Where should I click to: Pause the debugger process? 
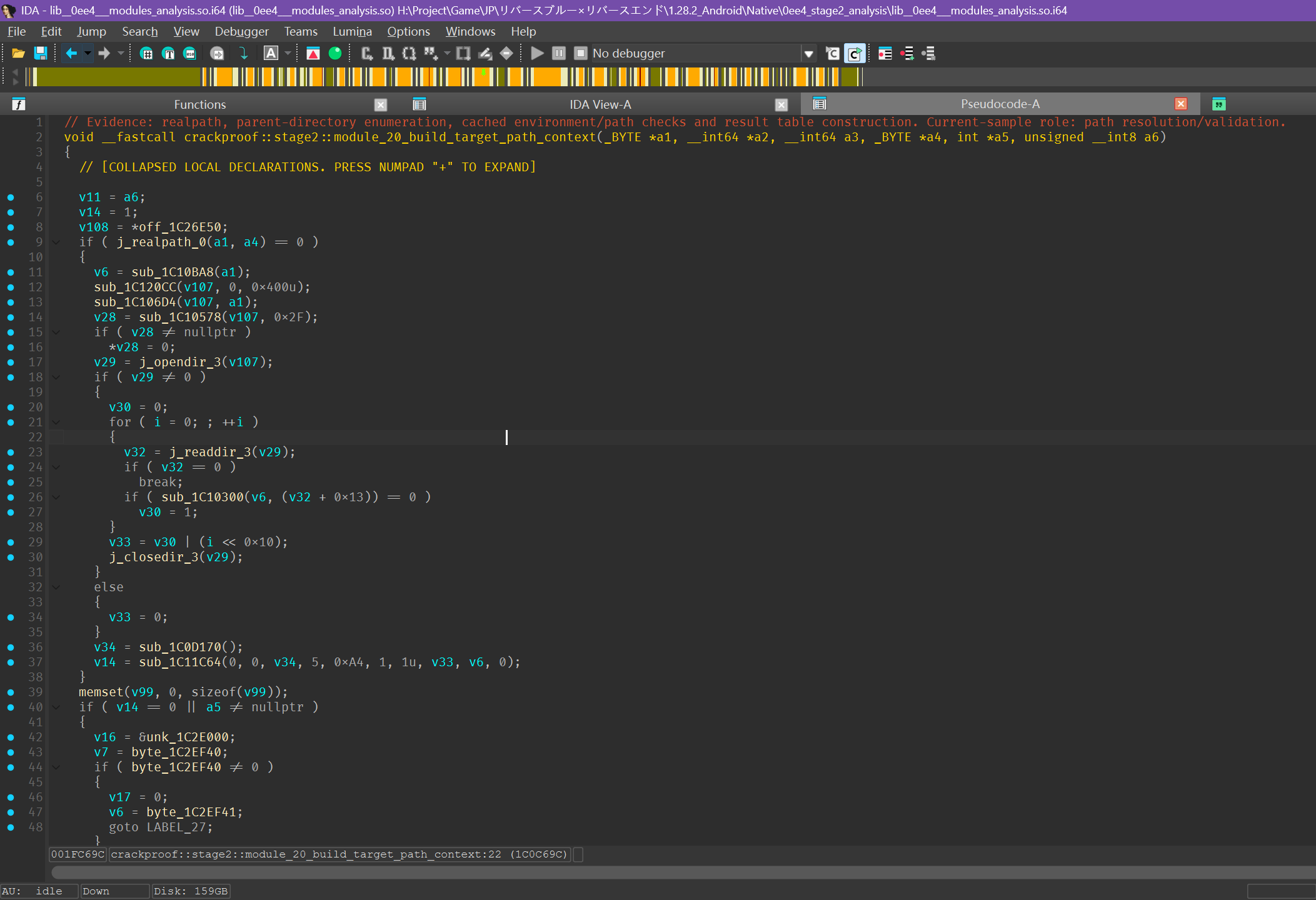coord(559,54)
